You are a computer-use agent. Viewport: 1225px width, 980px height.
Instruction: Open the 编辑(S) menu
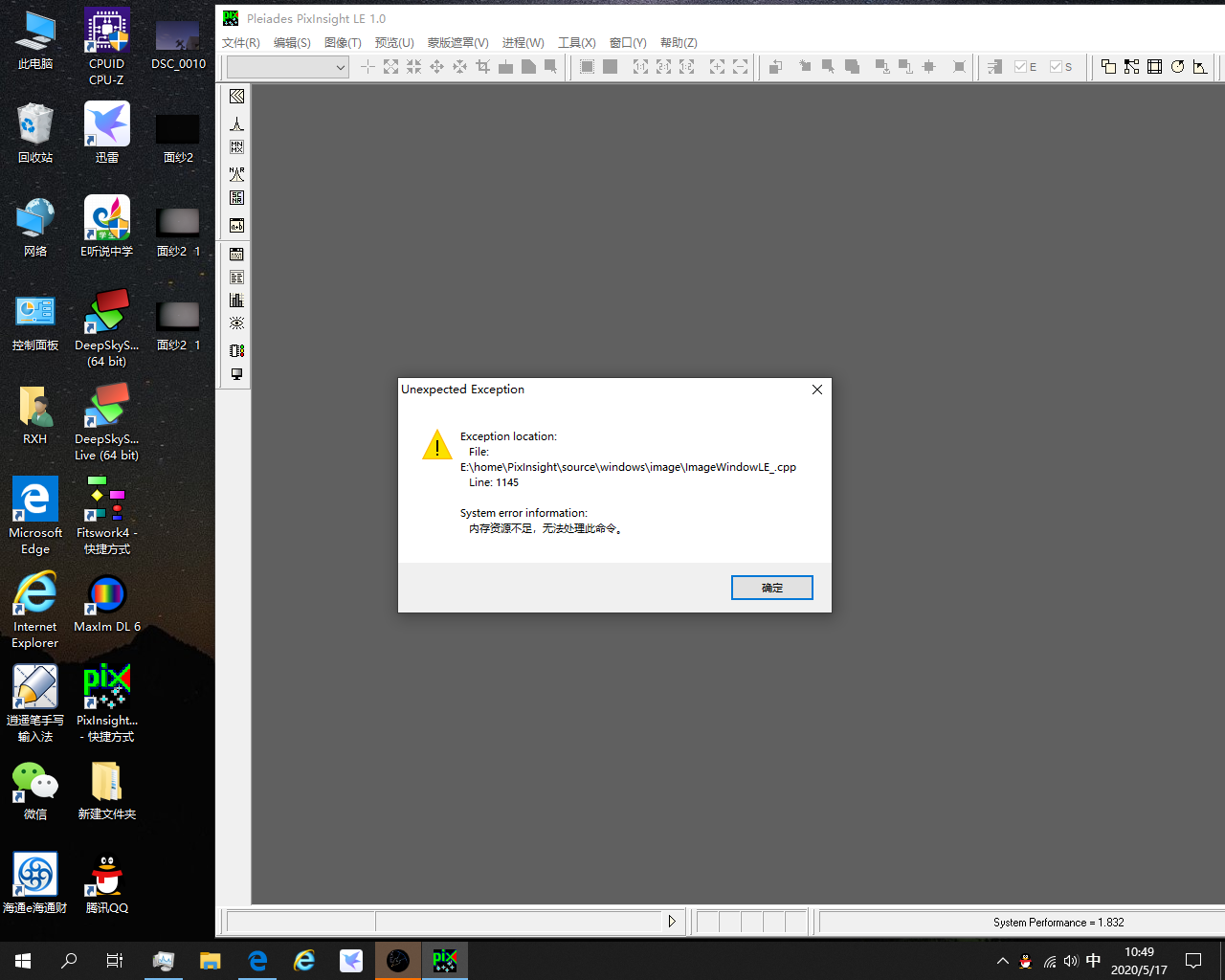click(292, 43)
